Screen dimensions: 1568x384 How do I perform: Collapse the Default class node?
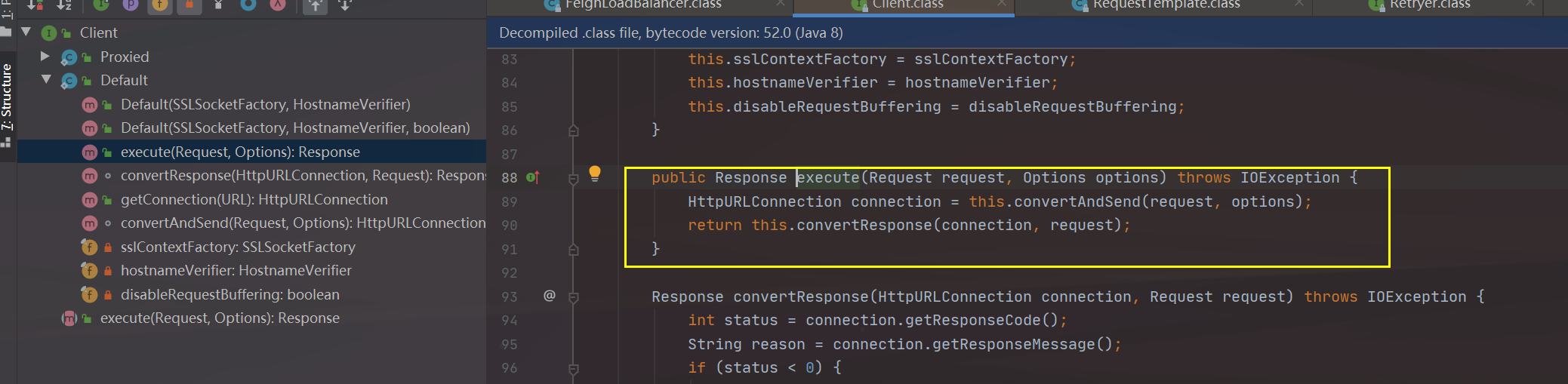coord(46,80)
